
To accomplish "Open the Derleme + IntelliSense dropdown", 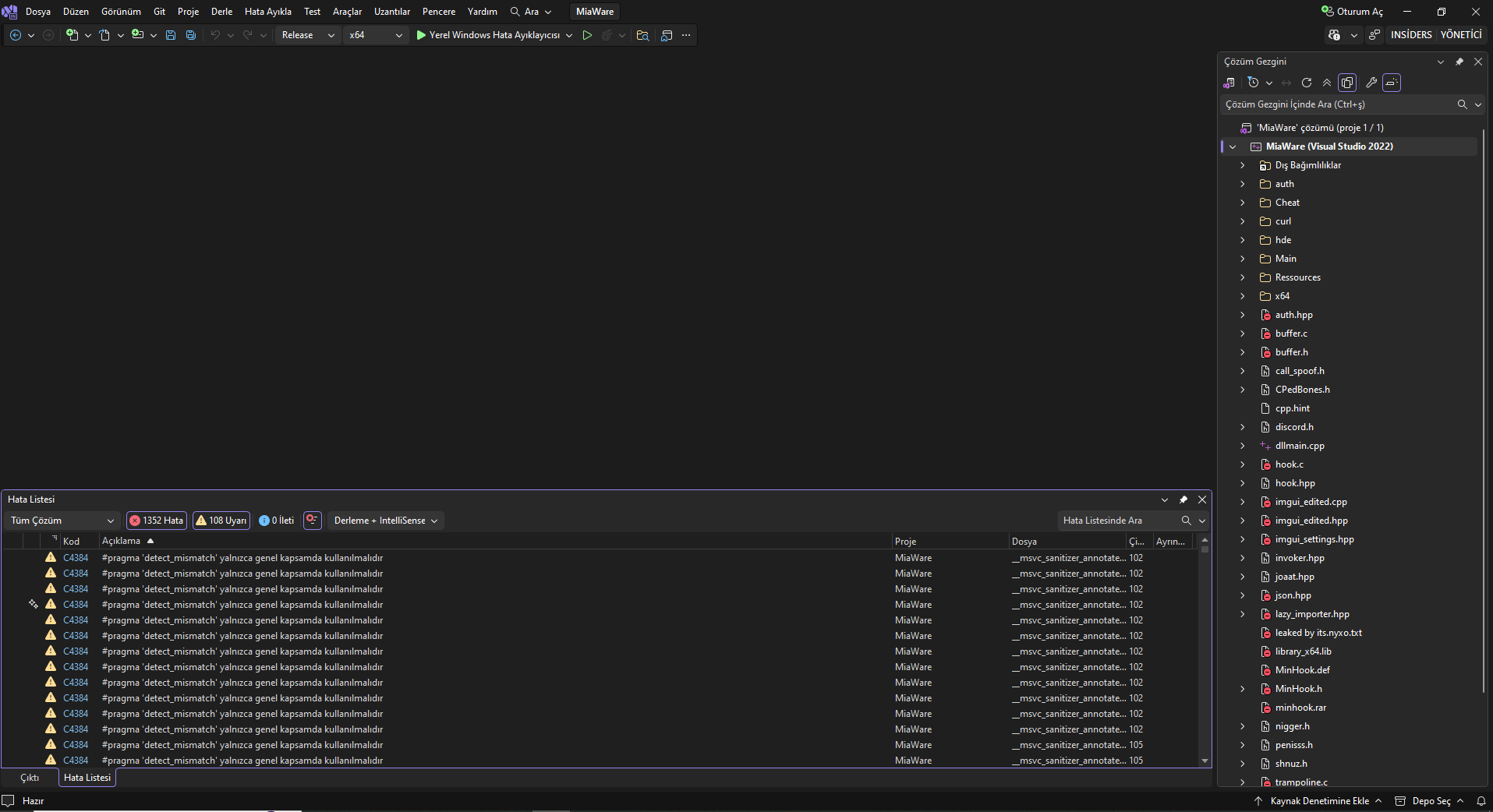I will tap(386, 521).
